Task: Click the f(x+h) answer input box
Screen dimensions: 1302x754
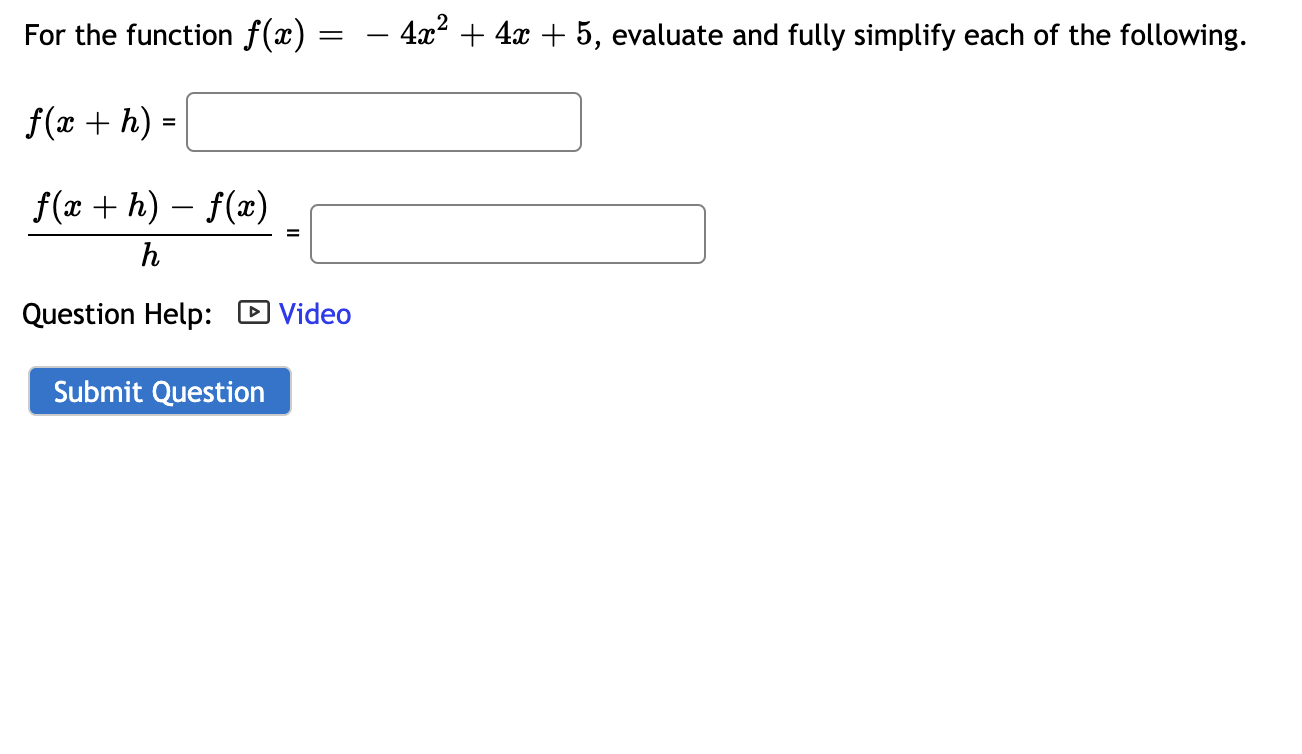Action: 383,121
